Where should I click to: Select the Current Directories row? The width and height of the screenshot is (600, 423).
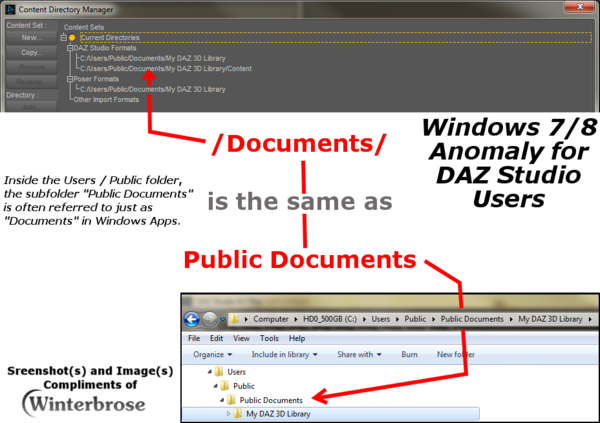click(x=336, y=38)
